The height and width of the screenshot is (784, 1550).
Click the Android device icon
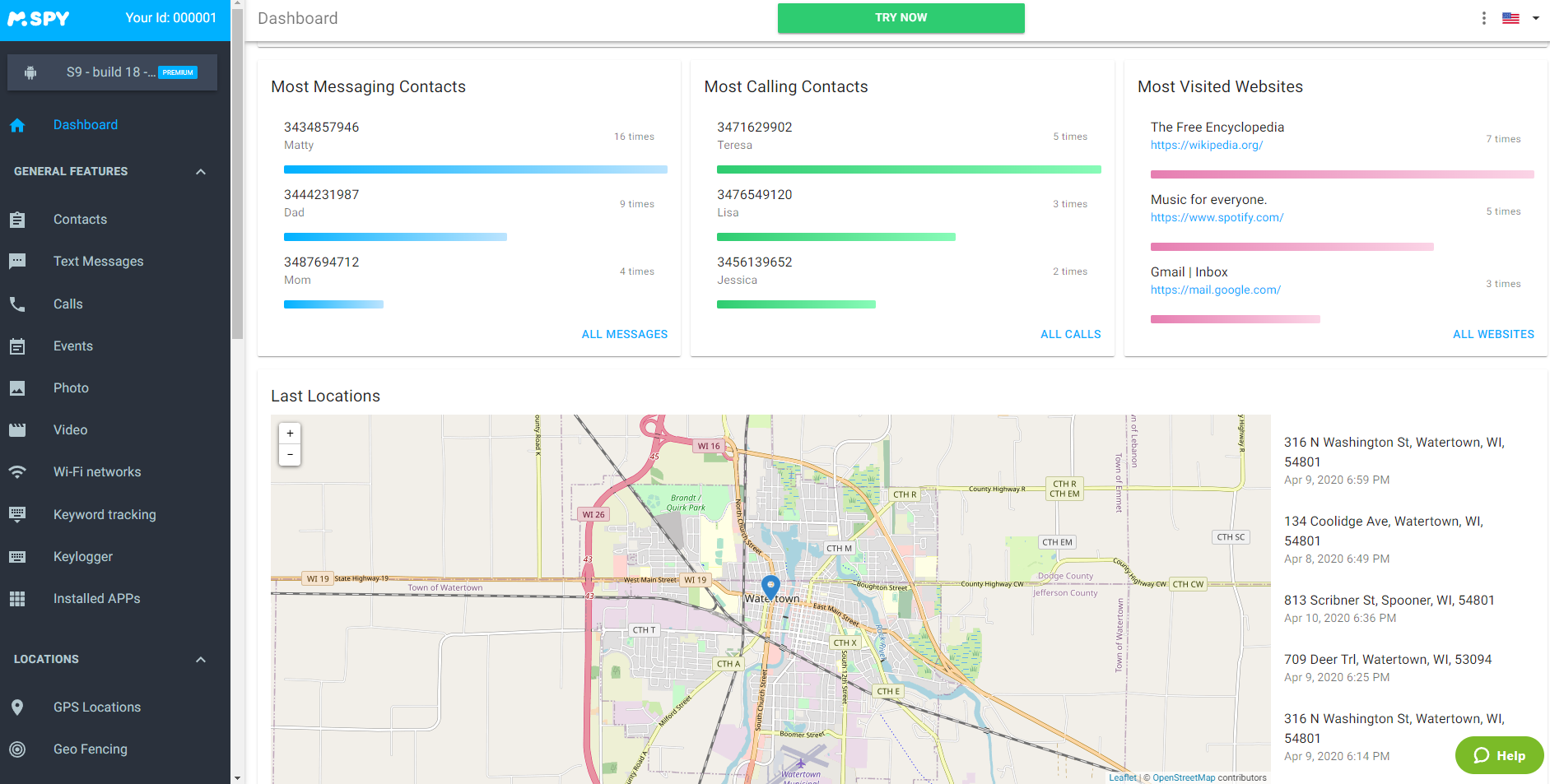30,72
